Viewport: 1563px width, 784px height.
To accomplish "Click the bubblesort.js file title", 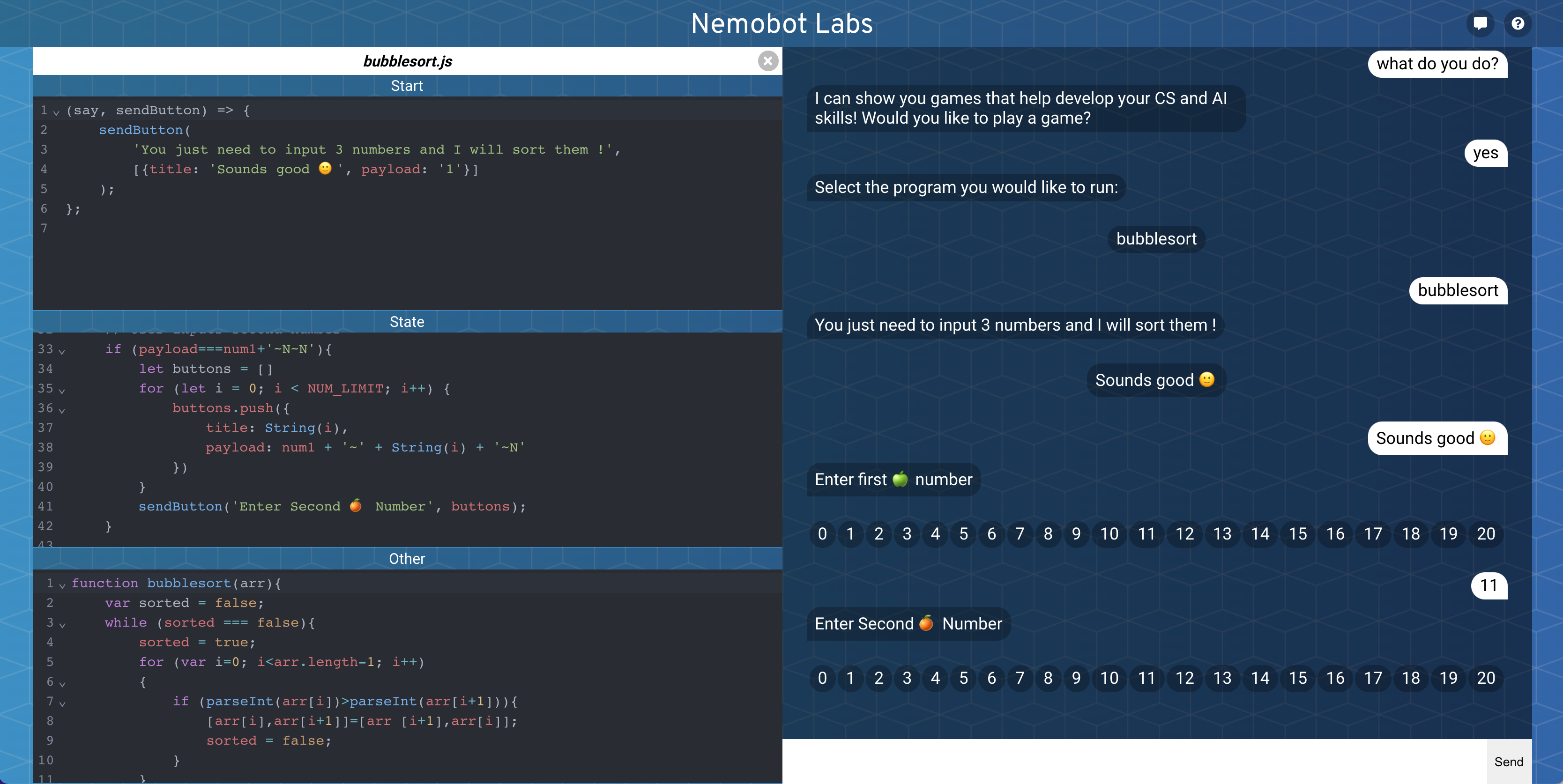I will (x=407, y=61).
